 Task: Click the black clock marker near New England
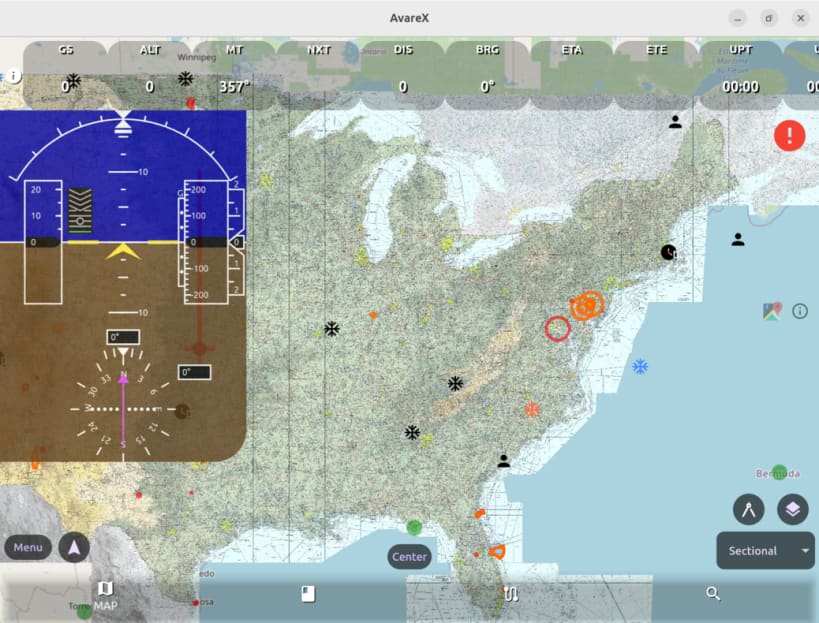tap(669, 252)
